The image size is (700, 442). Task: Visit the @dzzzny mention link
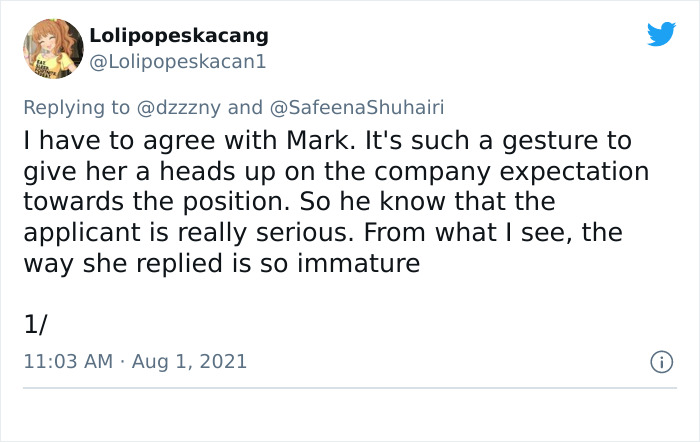(x=179, y=108)
